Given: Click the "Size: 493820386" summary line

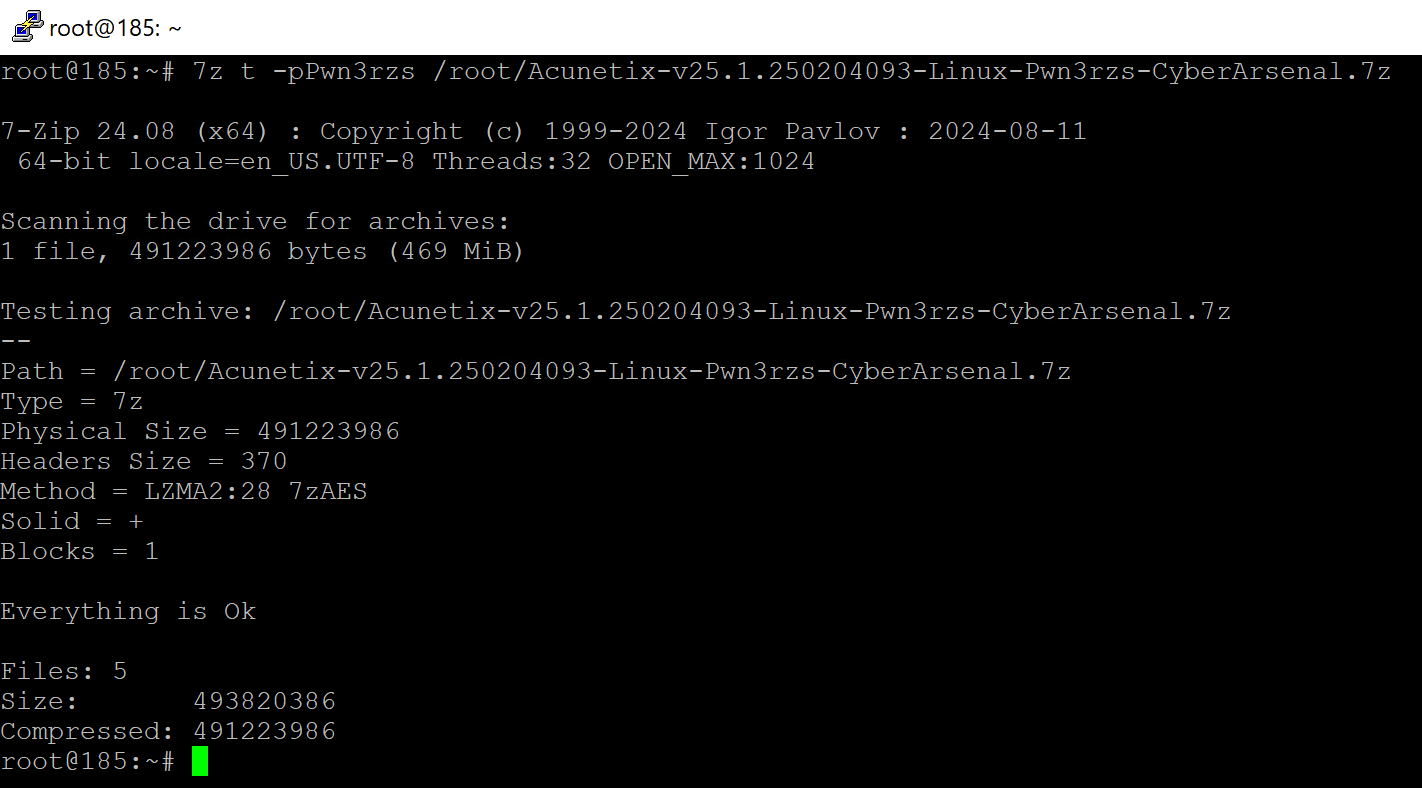Looking at the screenshot, I should click(168, 702).
